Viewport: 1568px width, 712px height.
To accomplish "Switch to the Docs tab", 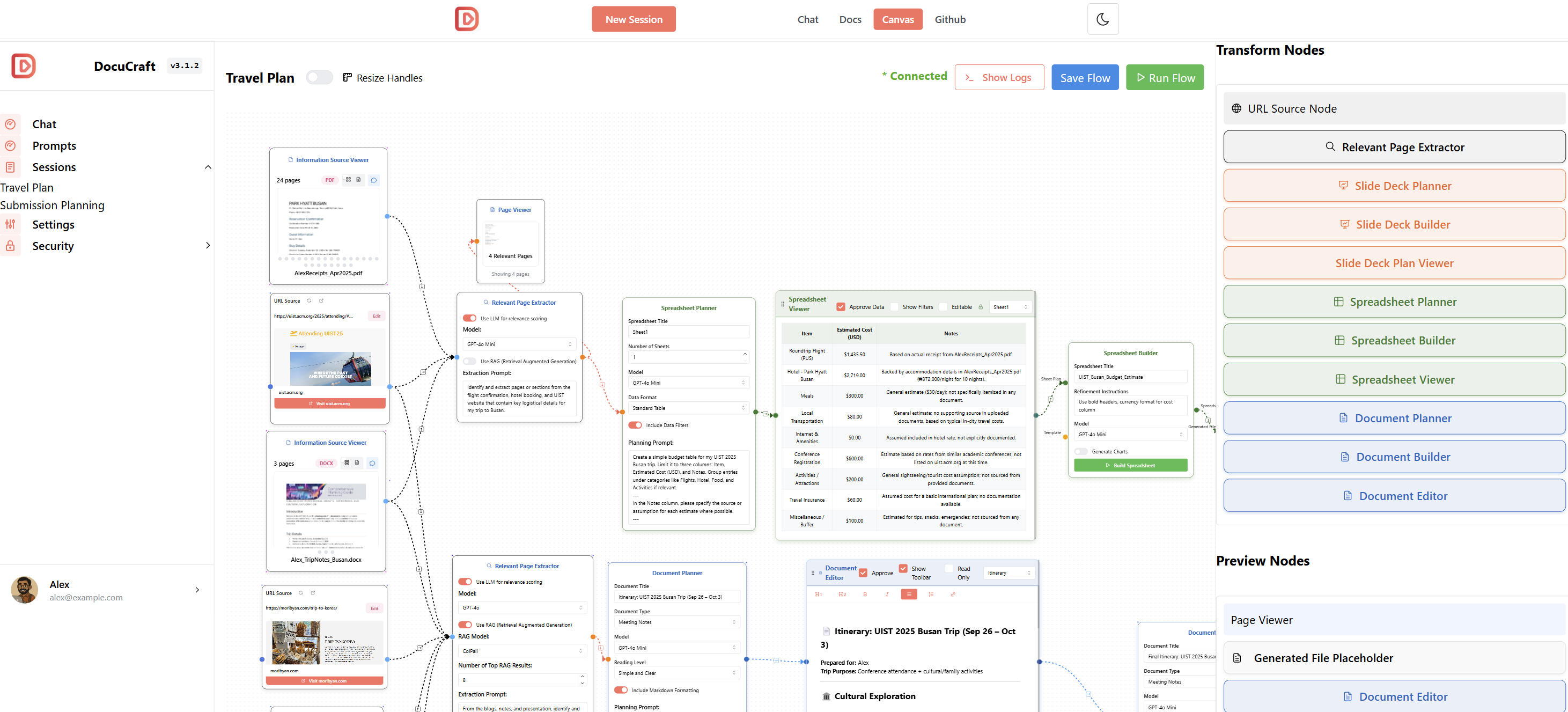I will [x=850, y=19].
